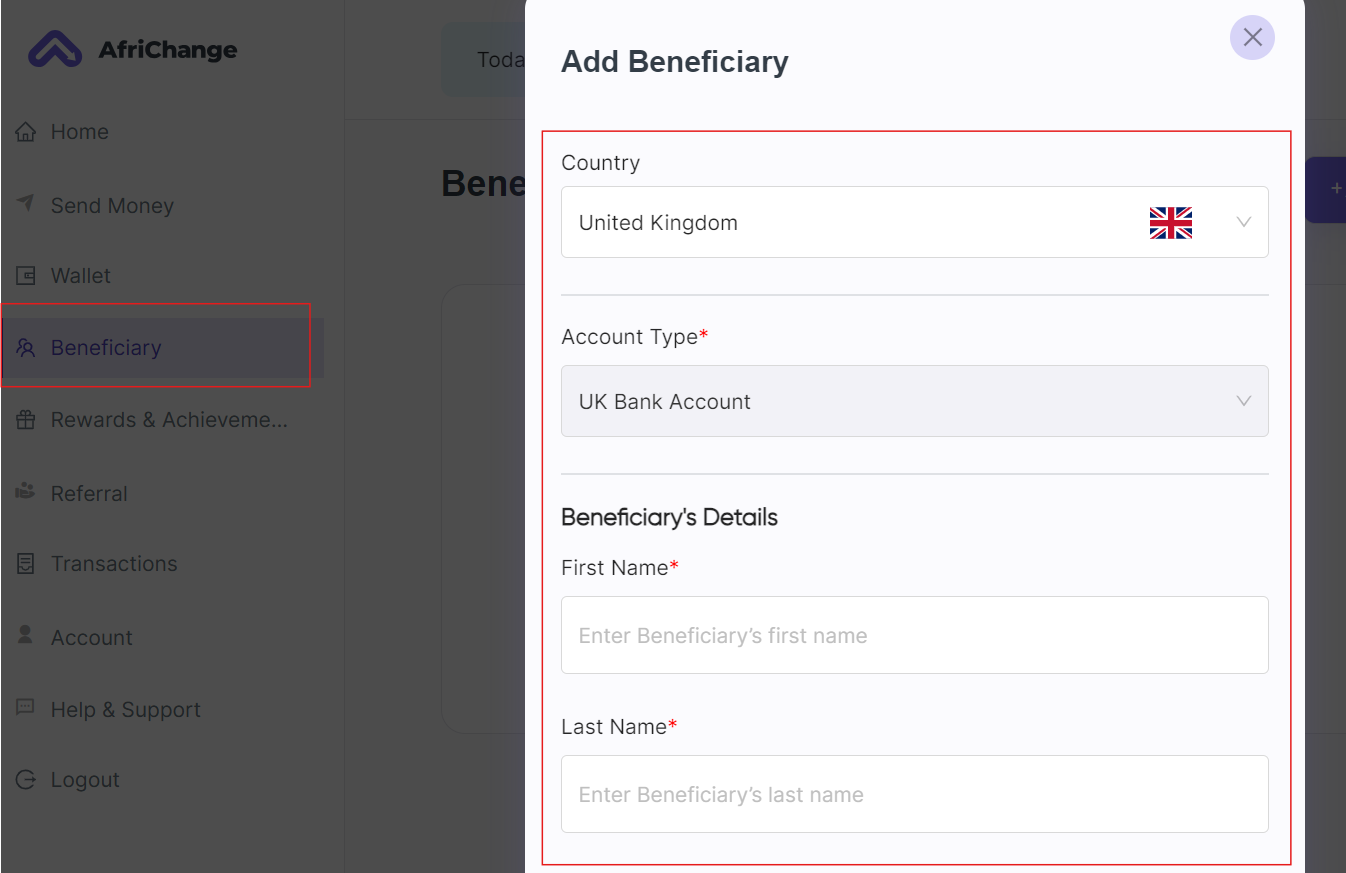Select the Rewards & Achievements gift icon
This screenshot has width=1346, height=873.
(25, 419)
